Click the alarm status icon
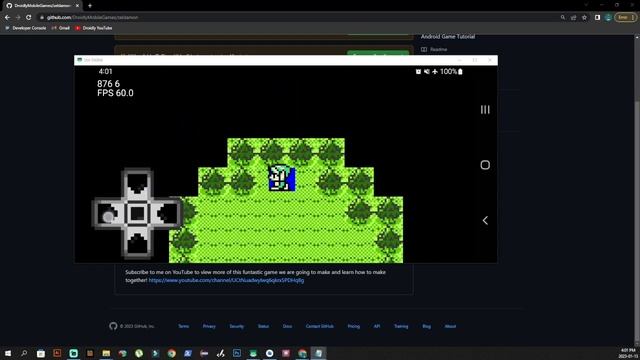640x360 pixels. [418, 71]
